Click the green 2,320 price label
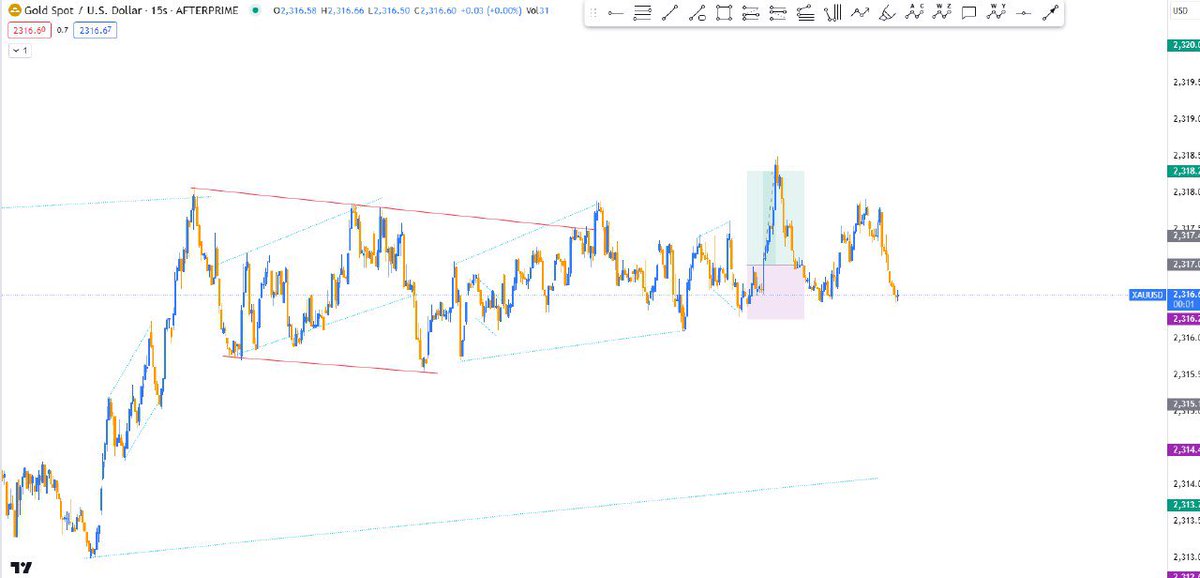The height and width of the screenshot is (578, 1200). pyautogui.click(x=1184, y=45)
